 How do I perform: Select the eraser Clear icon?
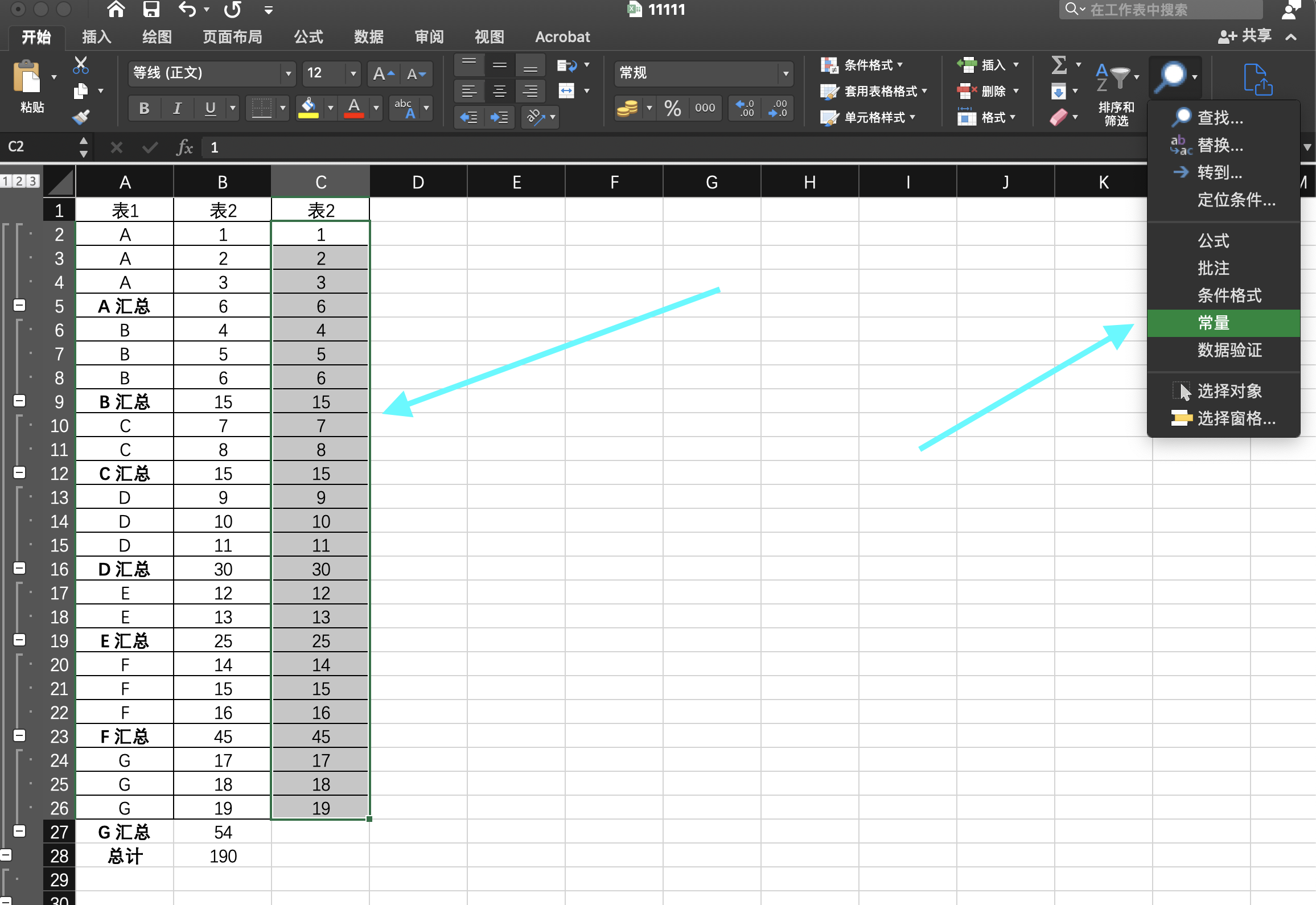(x=1059, y=117)
